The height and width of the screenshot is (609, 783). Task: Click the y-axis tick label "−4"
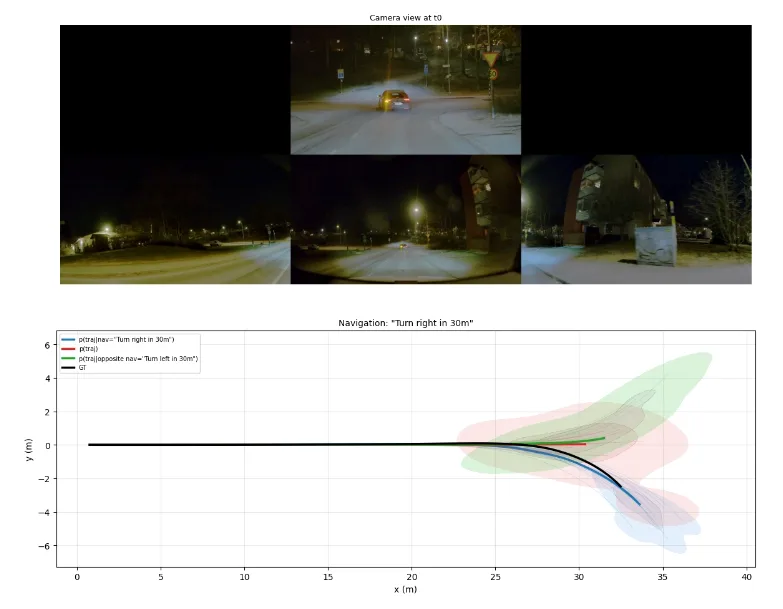[x=44, y=512]
